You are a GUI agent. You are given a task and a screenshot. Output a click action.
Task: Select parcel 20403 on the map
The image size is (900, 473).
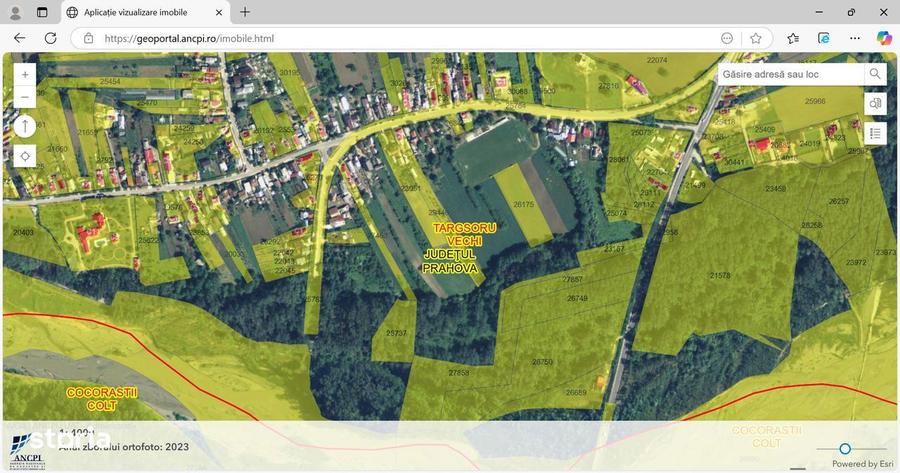[x=24, y=232]
